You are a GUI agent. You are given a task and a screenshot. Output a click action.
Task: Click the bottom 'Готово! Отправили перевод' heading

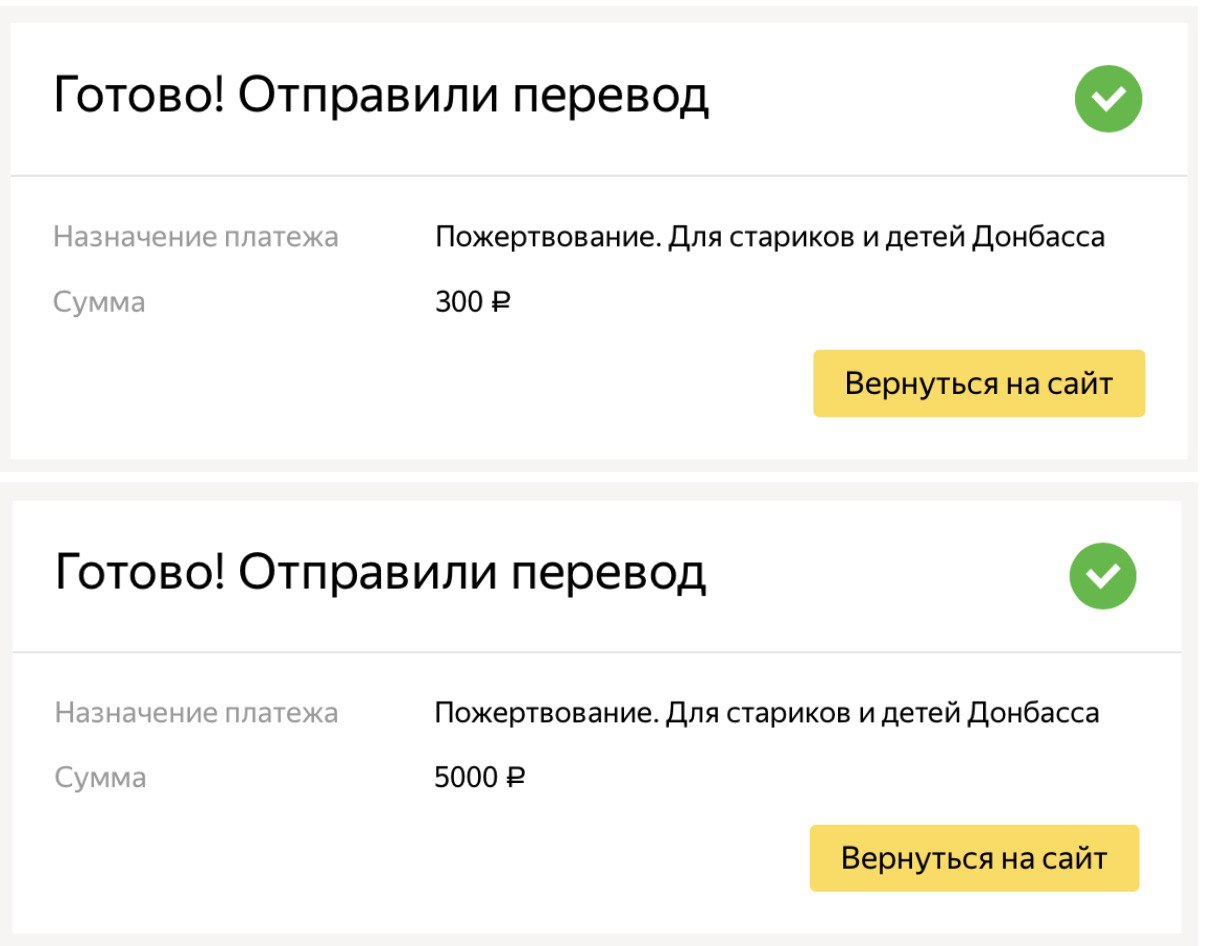click(381, 573)
